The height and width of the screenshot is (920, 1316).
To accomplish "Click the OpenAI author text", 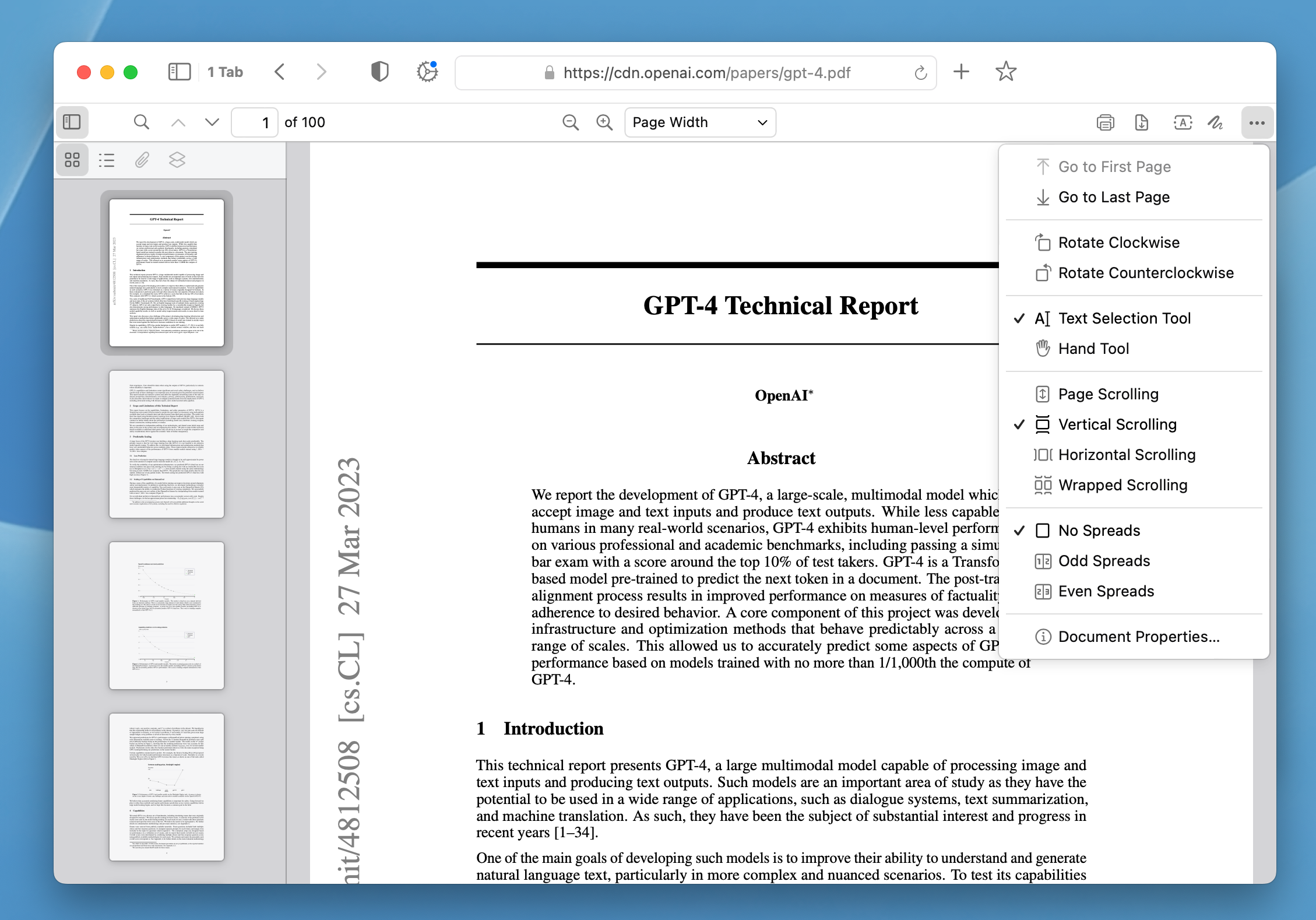I will [784, 395].
